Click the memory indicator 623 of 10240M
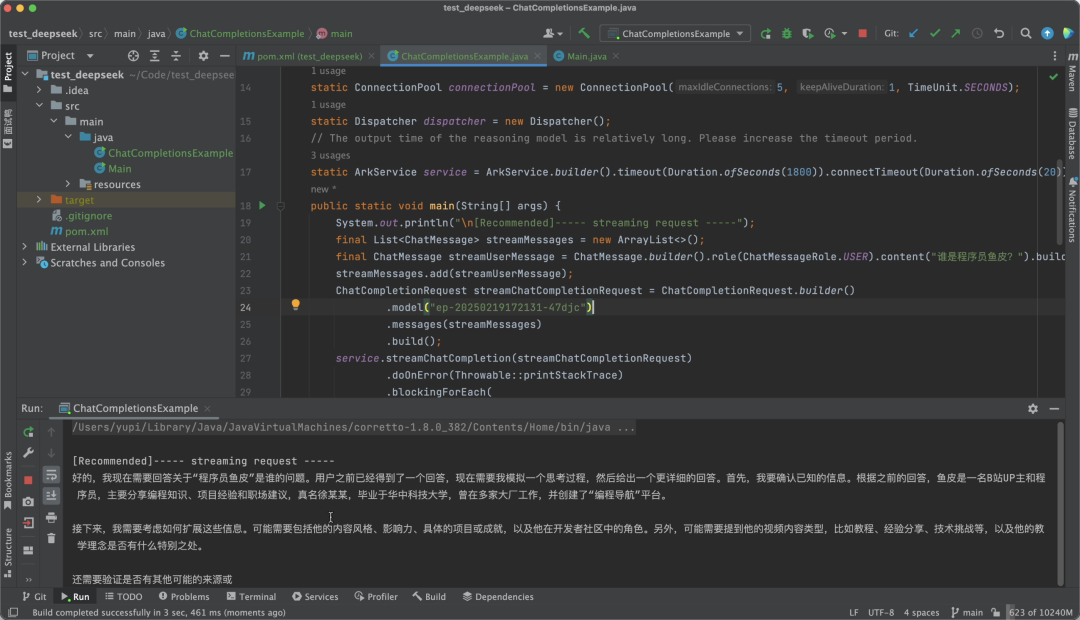This screenshot has height=620, width=1080. pos(1040,612)
